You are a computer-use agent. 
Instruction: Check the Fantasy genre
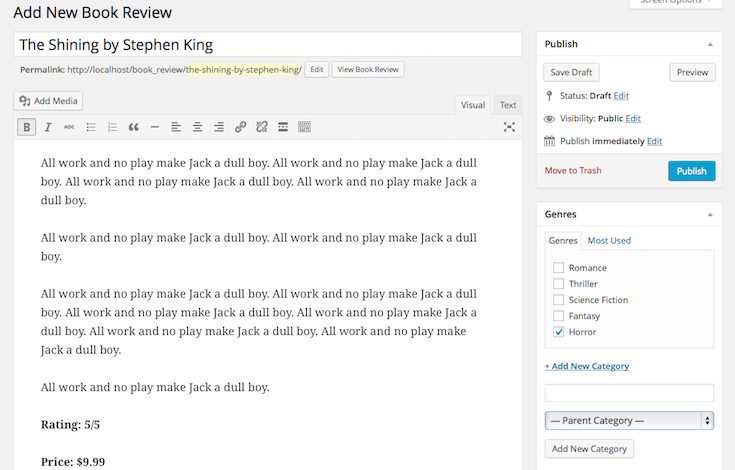558,316
